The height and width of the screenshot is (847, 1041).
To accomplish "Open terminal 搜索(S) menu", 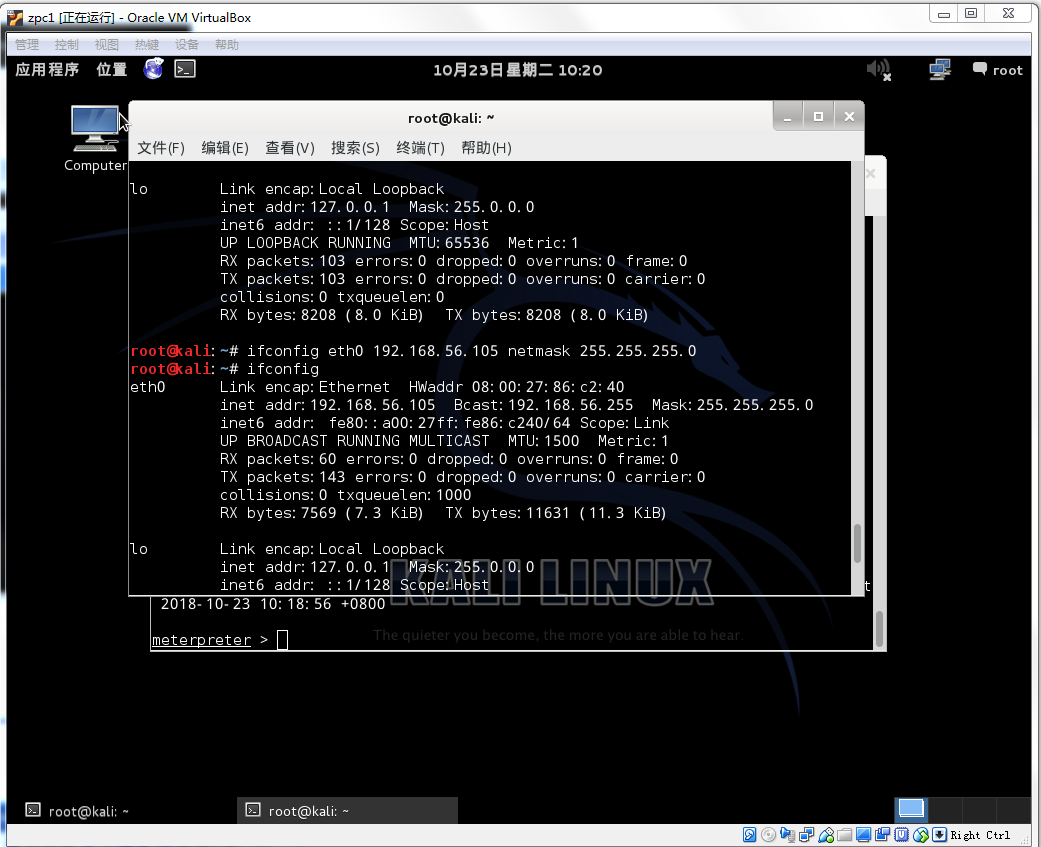I will pyautogui.click(x=355, y=147).
